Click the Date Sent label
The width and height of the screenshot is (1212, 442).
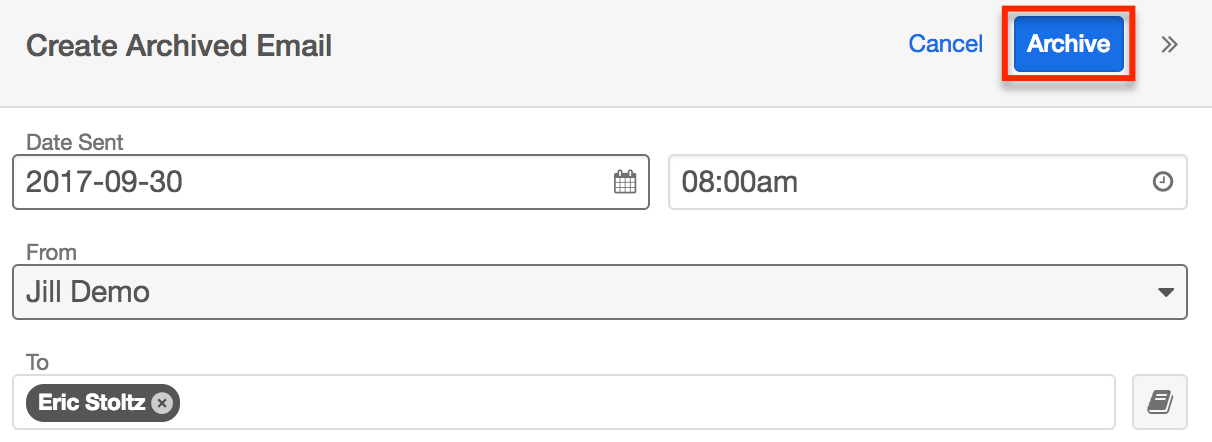(75, 143)
